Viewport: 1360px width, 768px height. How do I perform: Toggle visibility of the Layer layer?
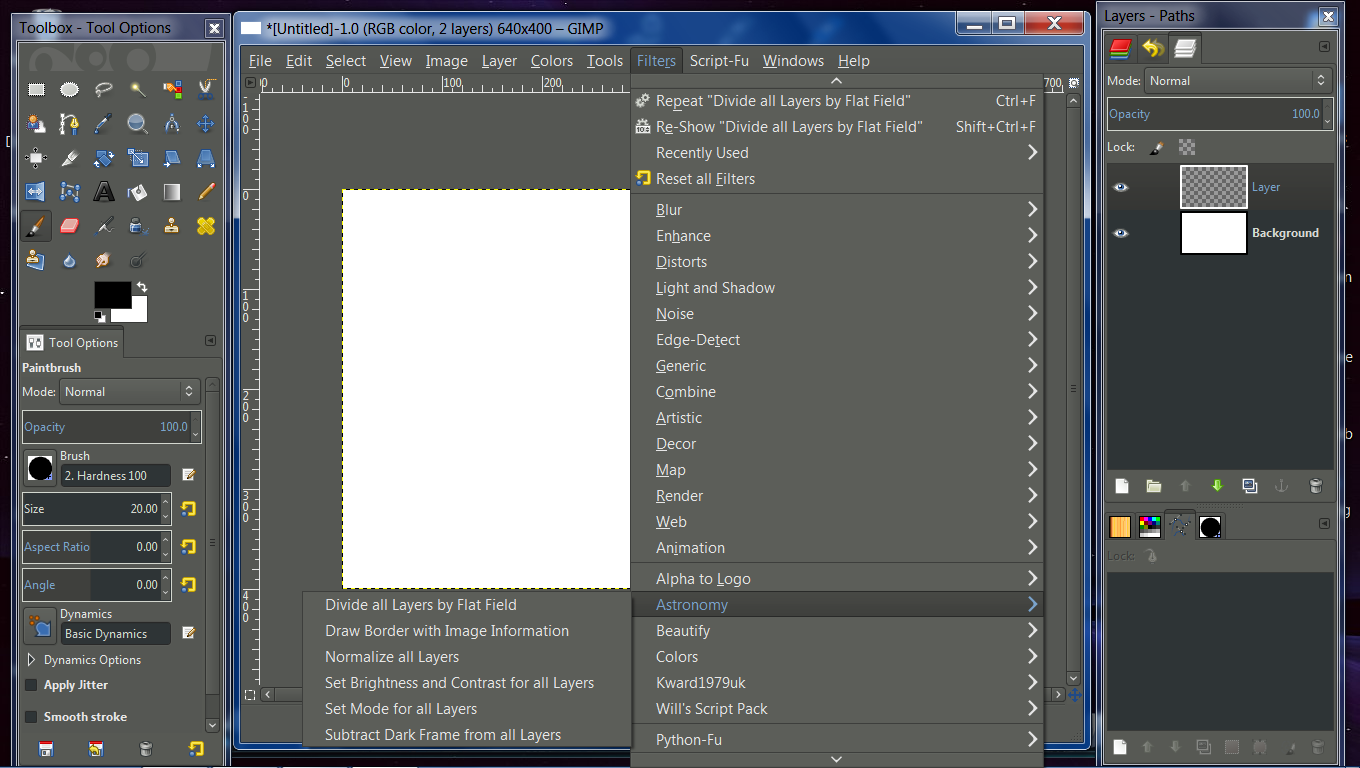coord(1121,187)
